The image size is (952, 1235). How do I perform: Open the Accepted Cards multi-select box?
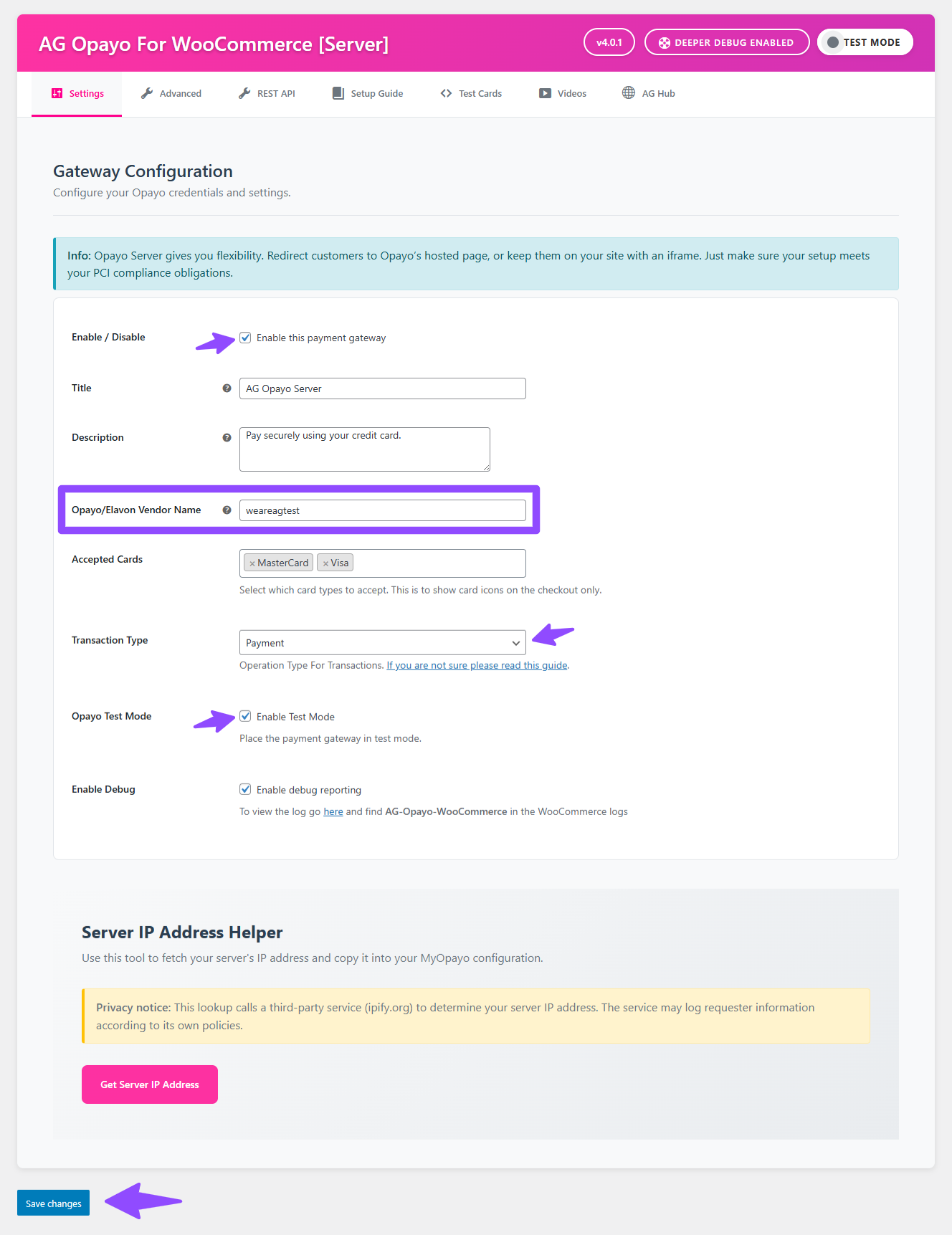coord(439,563)
